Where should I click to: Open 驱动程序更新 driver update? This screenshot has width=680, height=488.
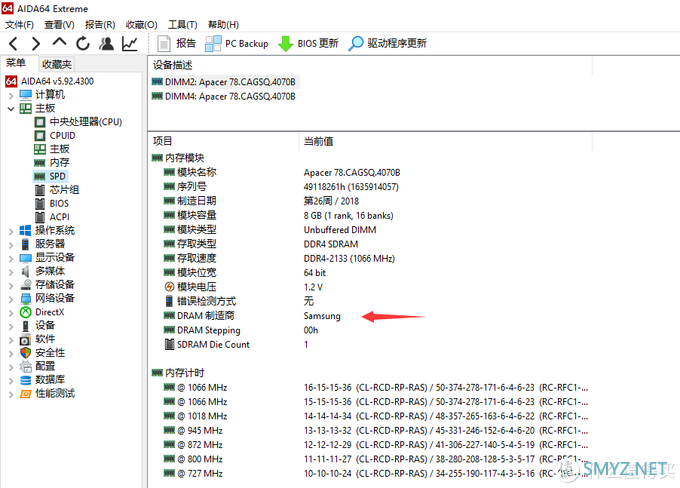point(388,43)
